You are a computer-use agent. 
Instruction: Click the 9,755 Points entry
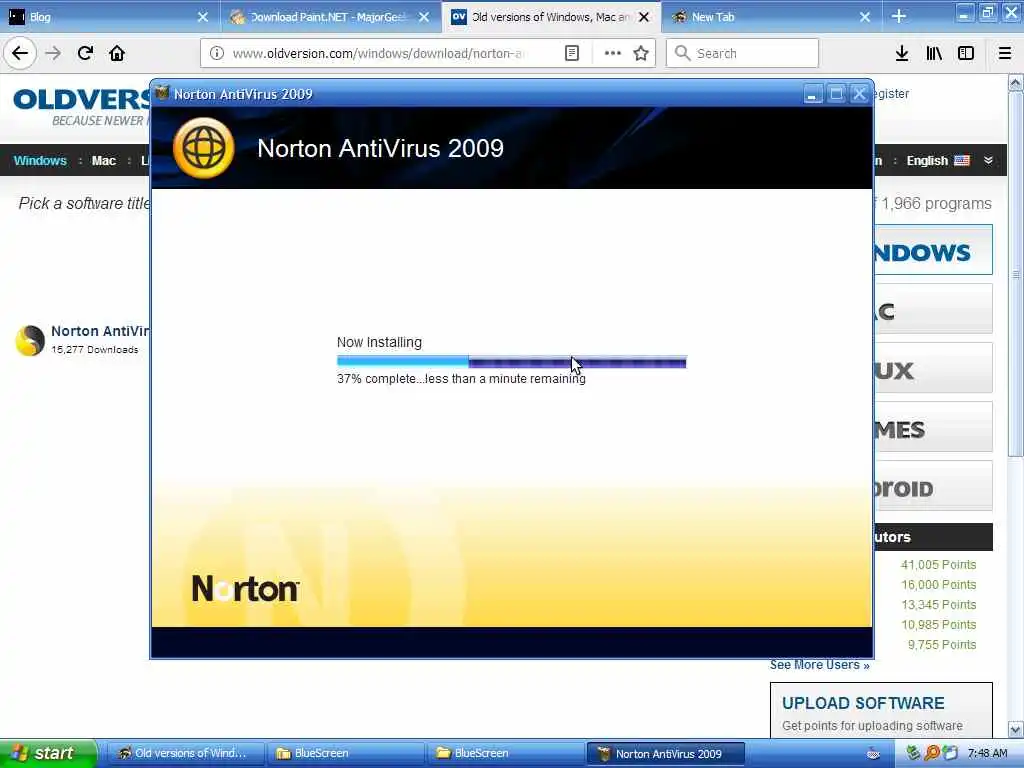[x=942, y=645]
